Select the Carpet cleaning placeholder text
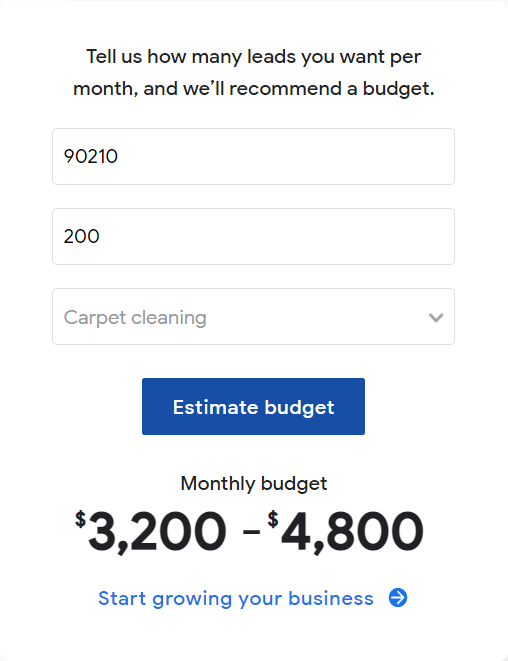The image size is (508, 661). tap(135, 318)
